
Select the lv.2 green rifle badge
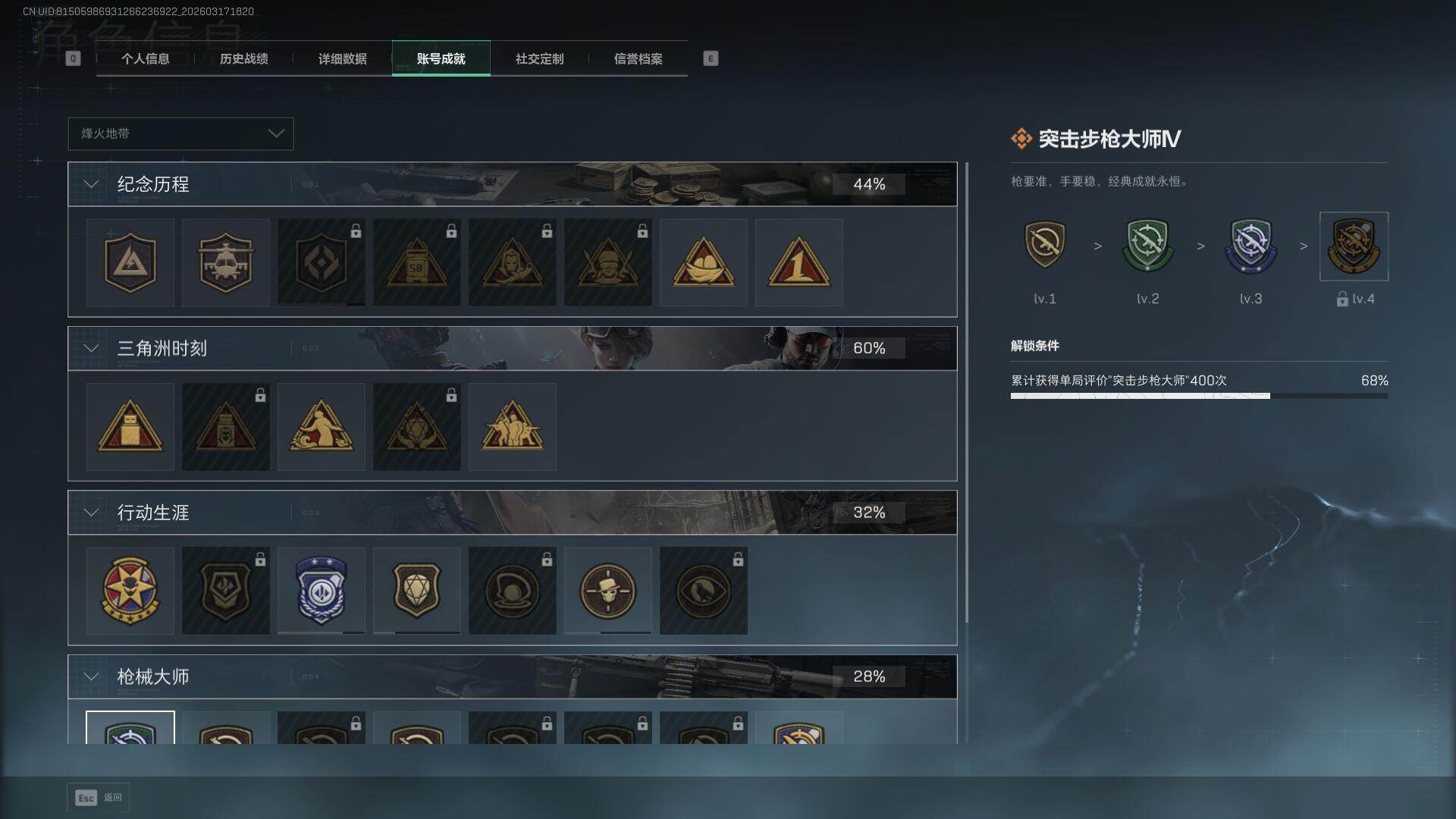pos(1147,246)
